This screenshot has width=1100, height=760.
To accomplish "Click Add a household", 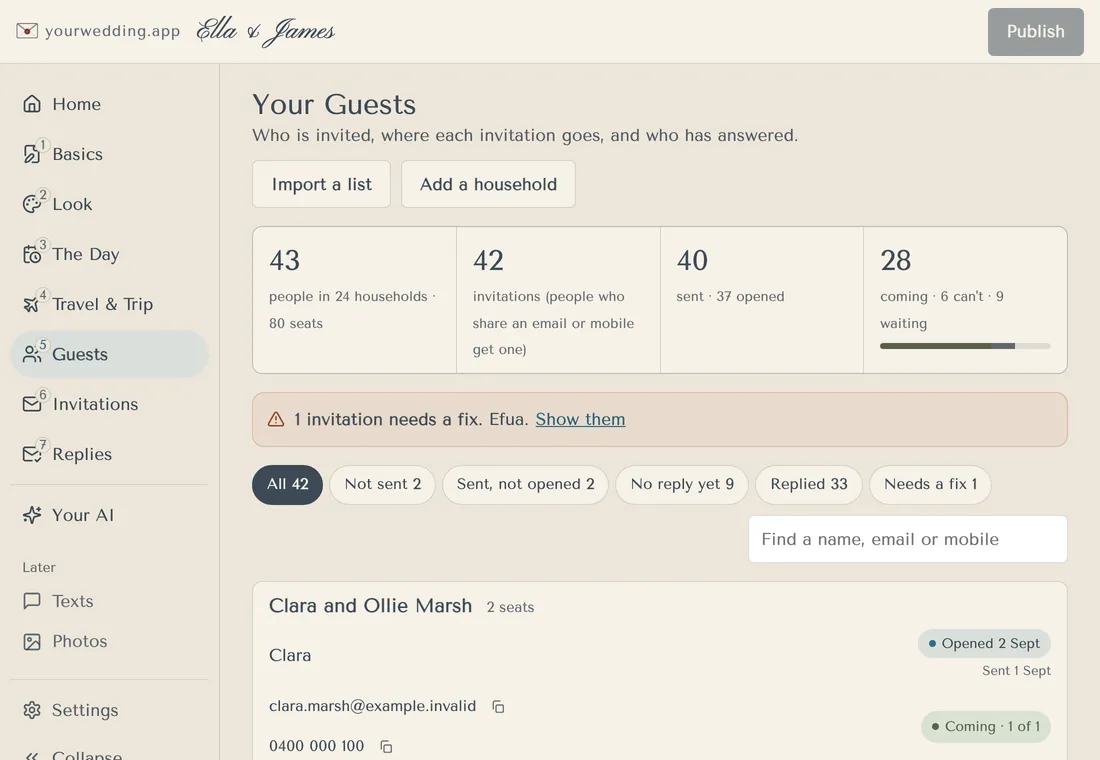I will (x=488, y=184).
